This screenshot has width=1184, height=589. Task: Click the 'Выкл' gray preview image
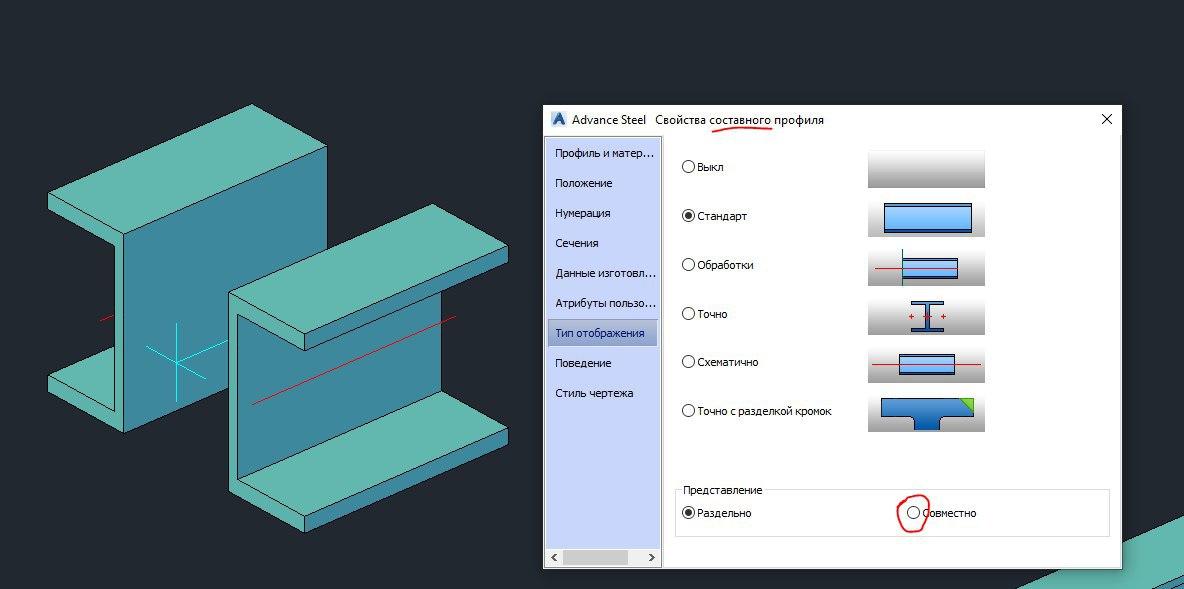click(x=925, y=168)
